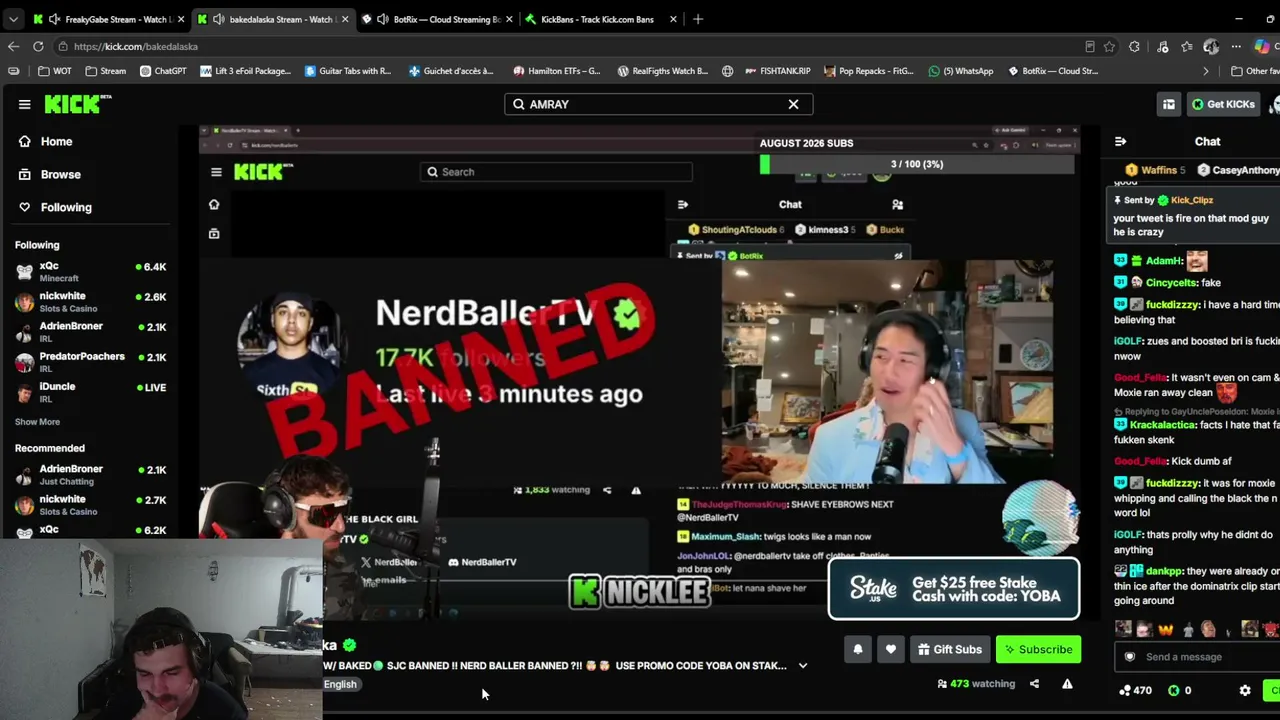The image size is (1280, 720).
Task: Click the chat message input field
Action: click(x=1198, y=657)
